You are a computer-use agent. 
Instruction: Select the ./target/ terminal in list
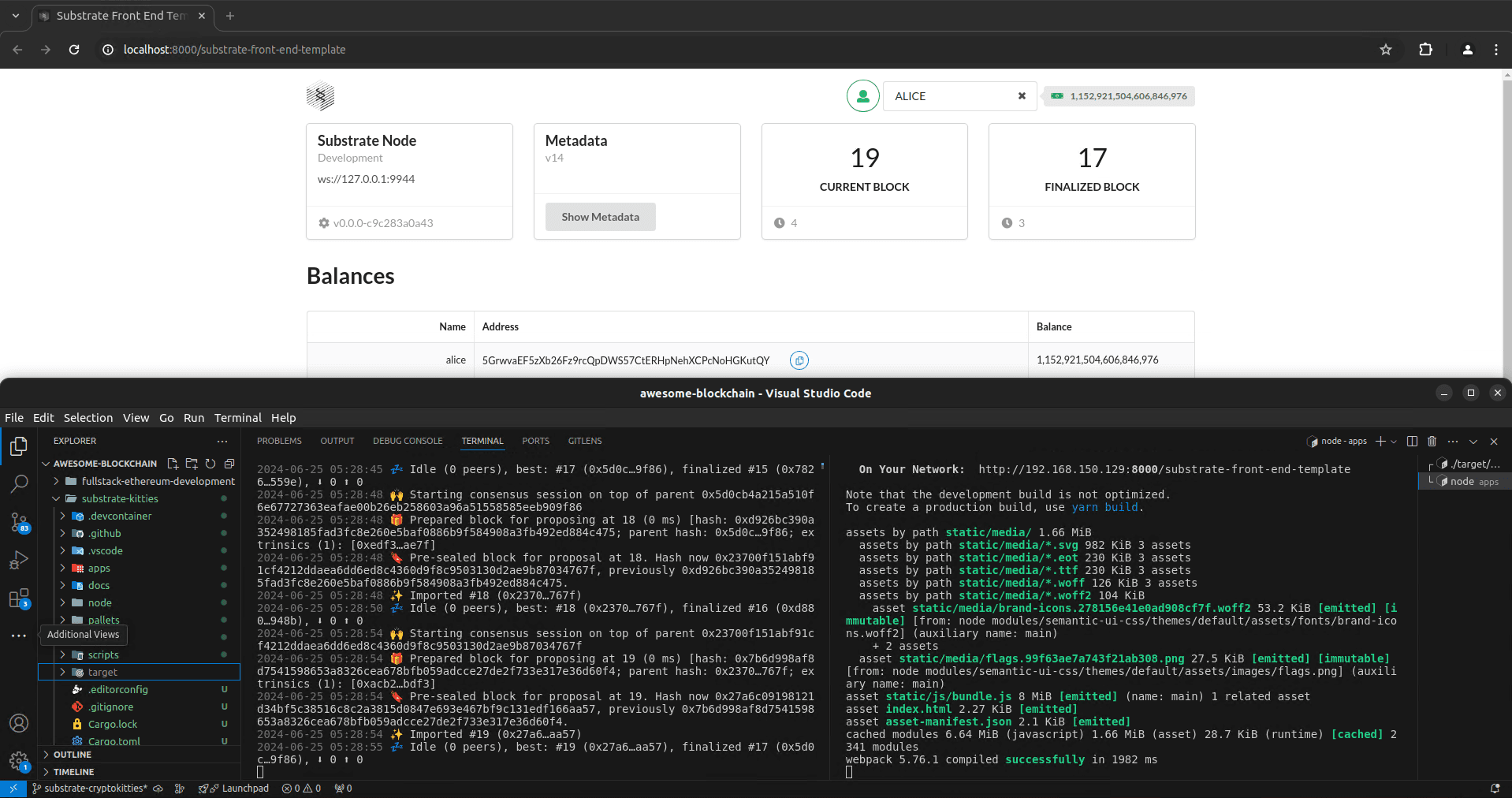coord(1469,464)
